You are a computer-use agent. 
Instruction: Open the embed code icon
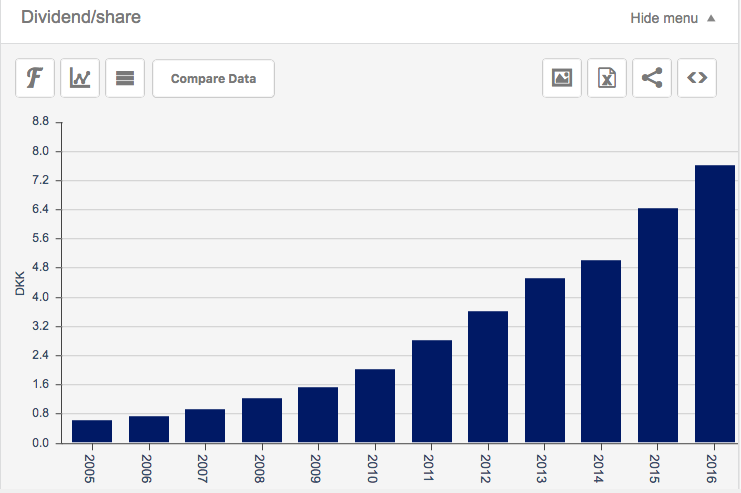click(x=697, y=78)
